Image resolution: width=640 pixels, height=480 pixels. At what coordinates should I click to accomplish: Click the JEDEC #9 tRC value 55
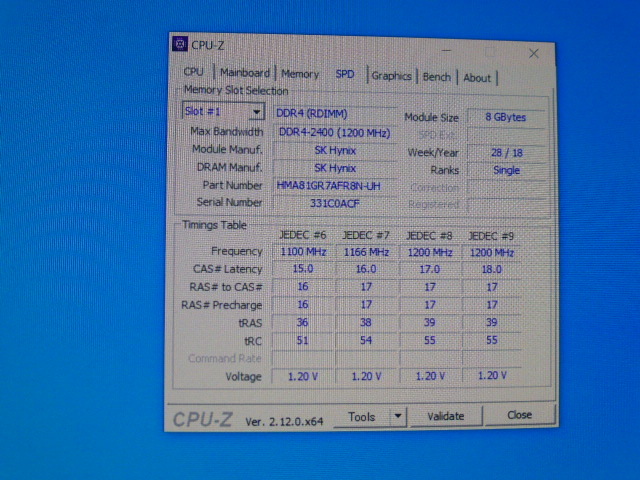[491, 340]
